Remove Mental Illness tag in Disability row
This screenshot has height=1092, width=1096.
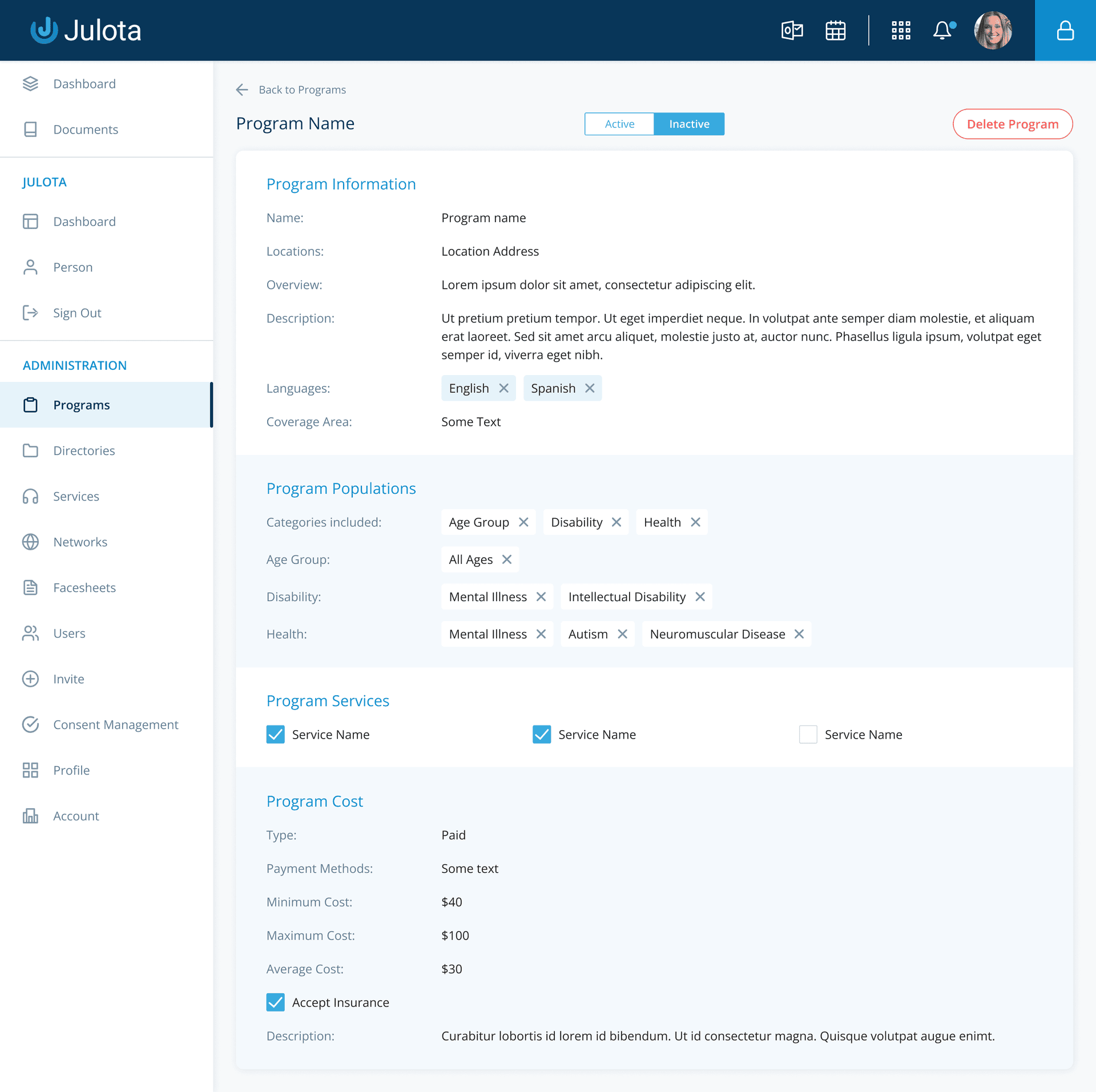[x=541, y=597]
